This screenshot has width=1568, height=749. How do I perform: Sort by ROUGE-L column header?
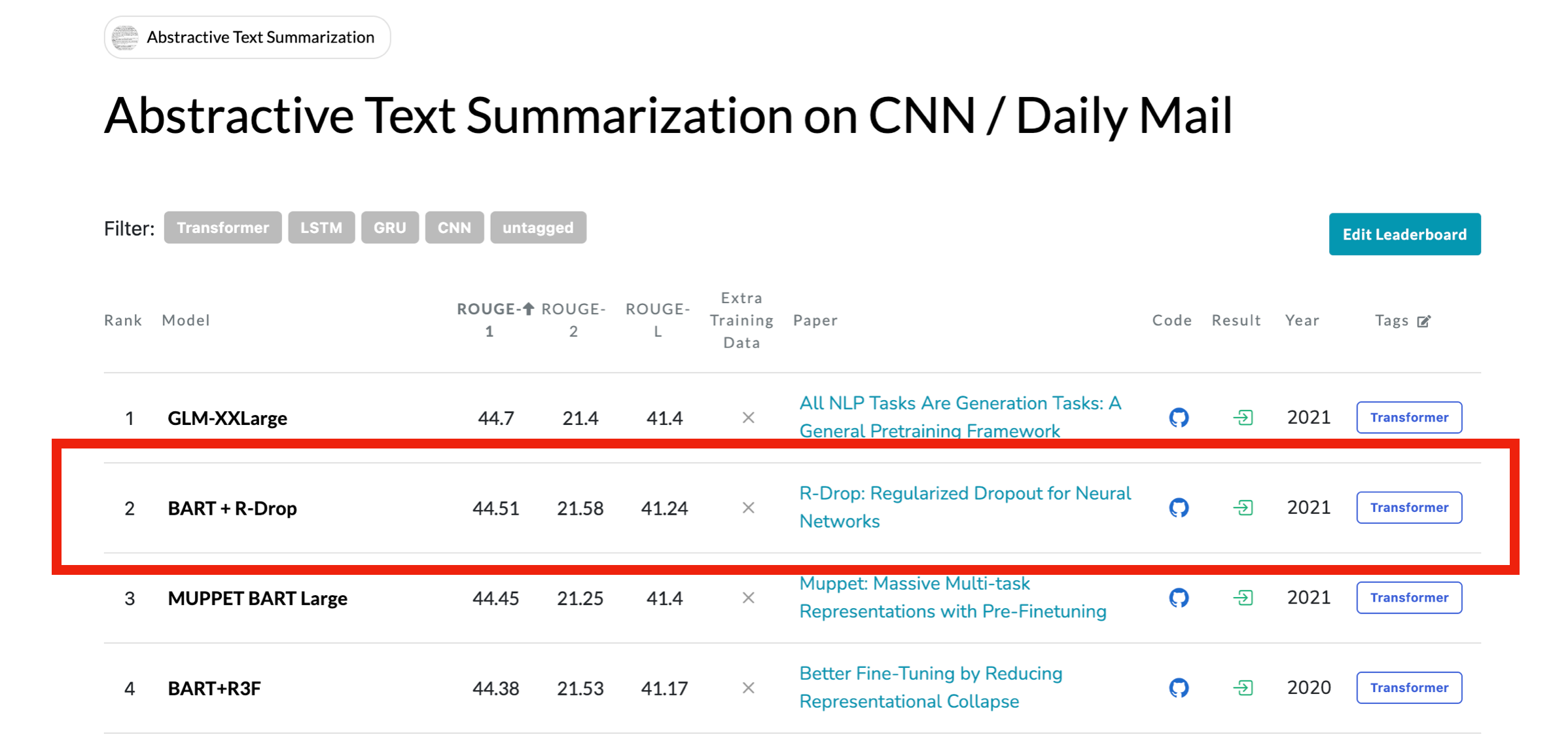[658, 320]
